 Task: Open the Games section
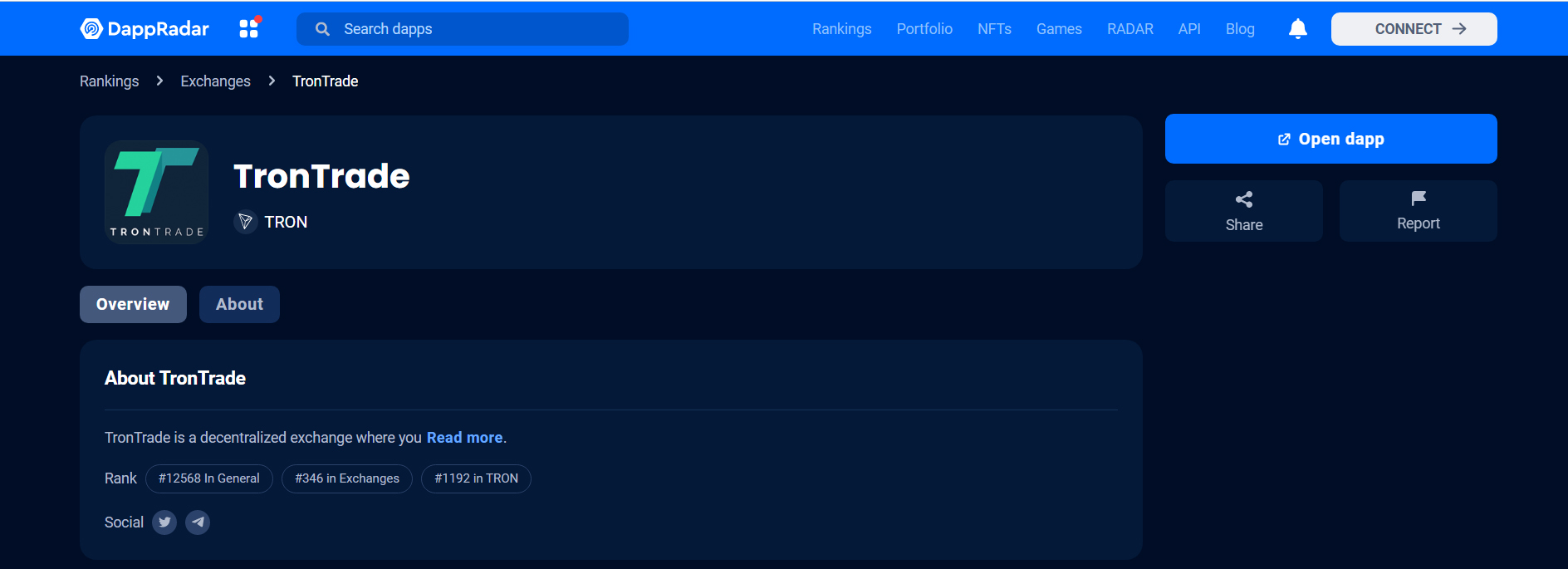pos(1059,29)
